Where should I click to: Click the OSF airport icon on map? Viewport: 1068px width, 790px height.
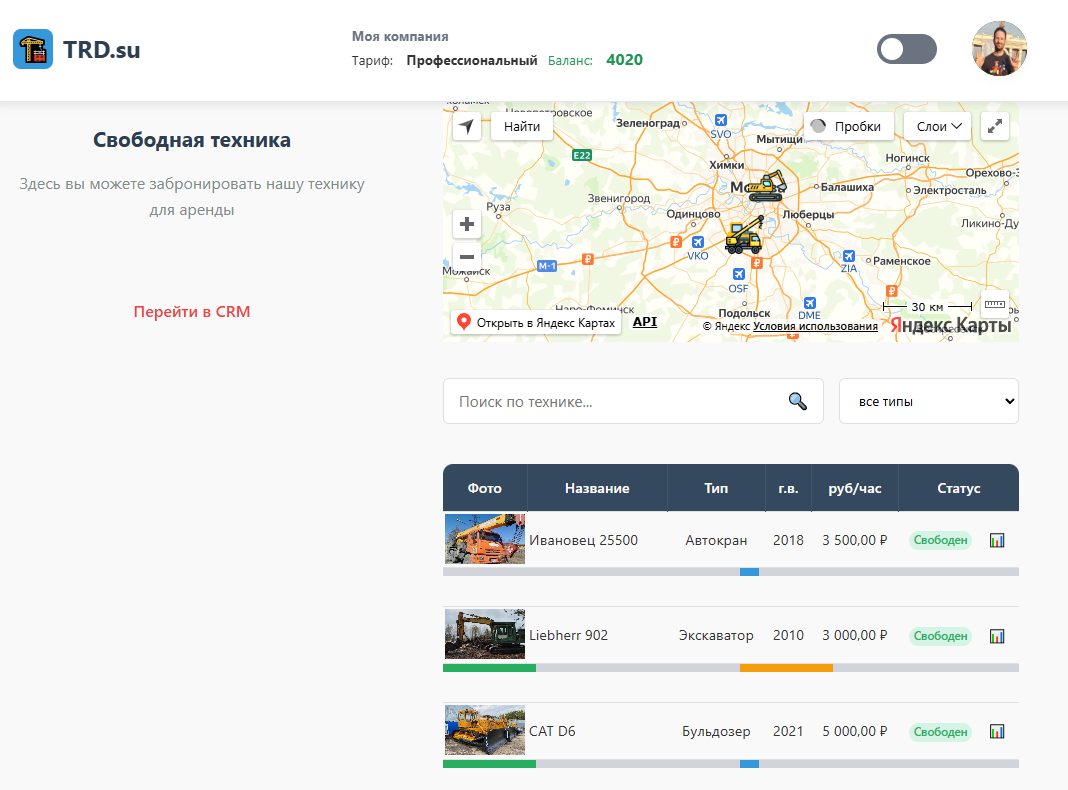point(738,274)
